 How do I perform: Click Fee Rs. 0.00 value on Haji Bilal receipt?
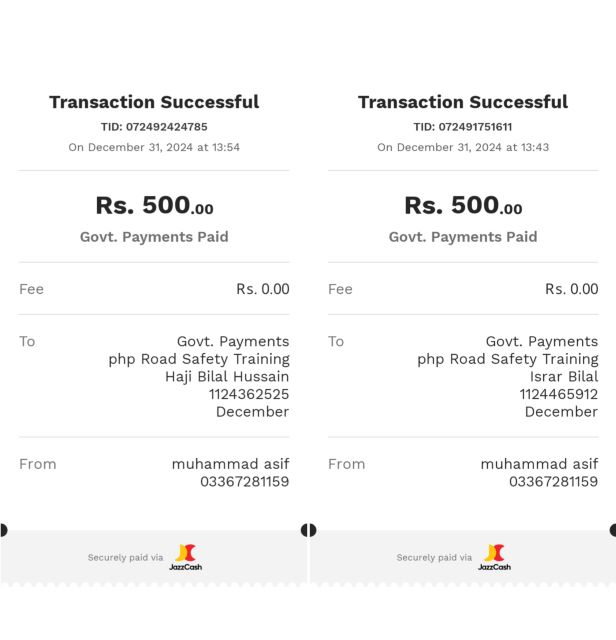(x=263, y=289)
